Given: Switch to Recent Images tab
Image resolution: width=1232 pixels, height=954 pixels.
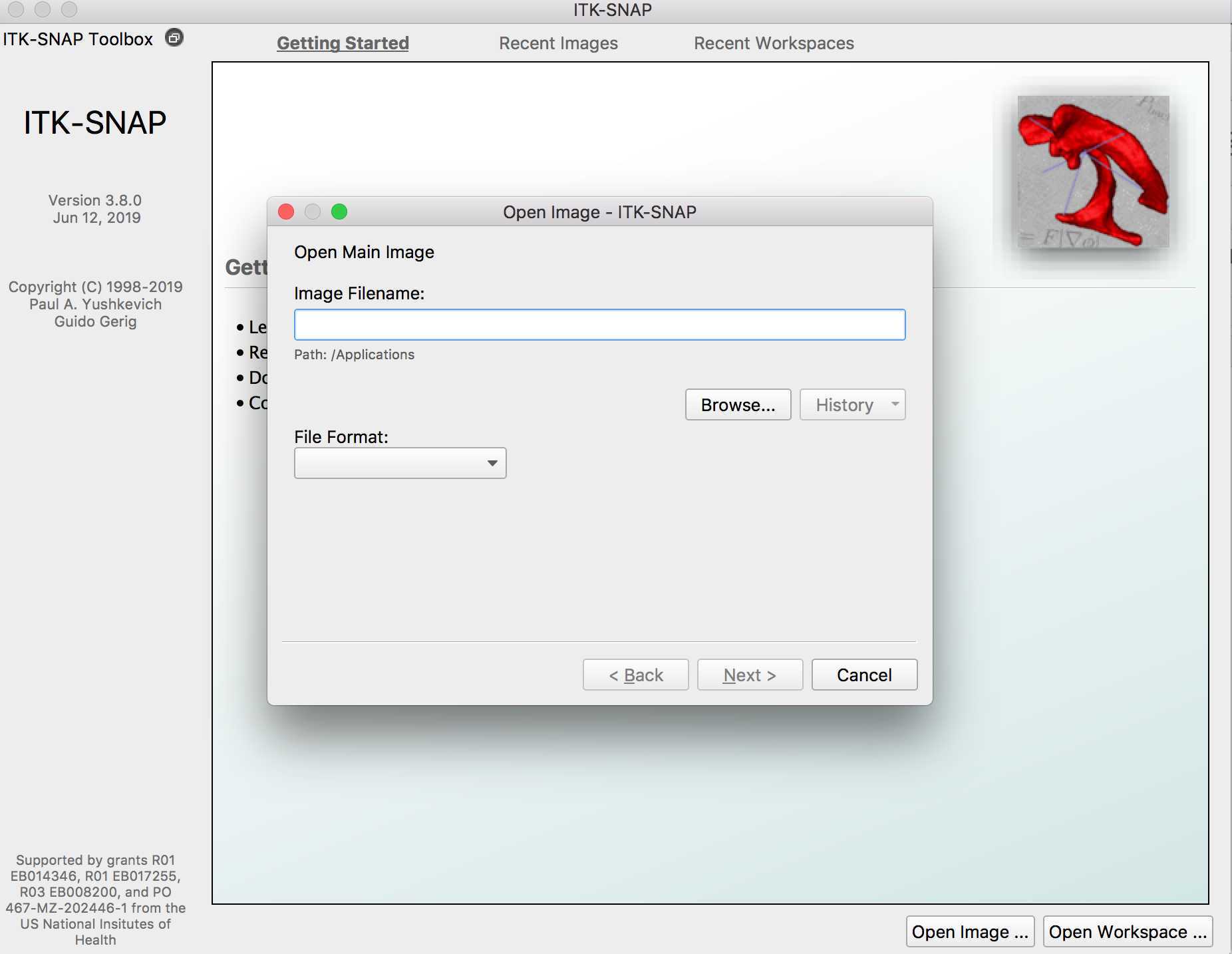Looking at the screenshot, I should pos(558,43).
